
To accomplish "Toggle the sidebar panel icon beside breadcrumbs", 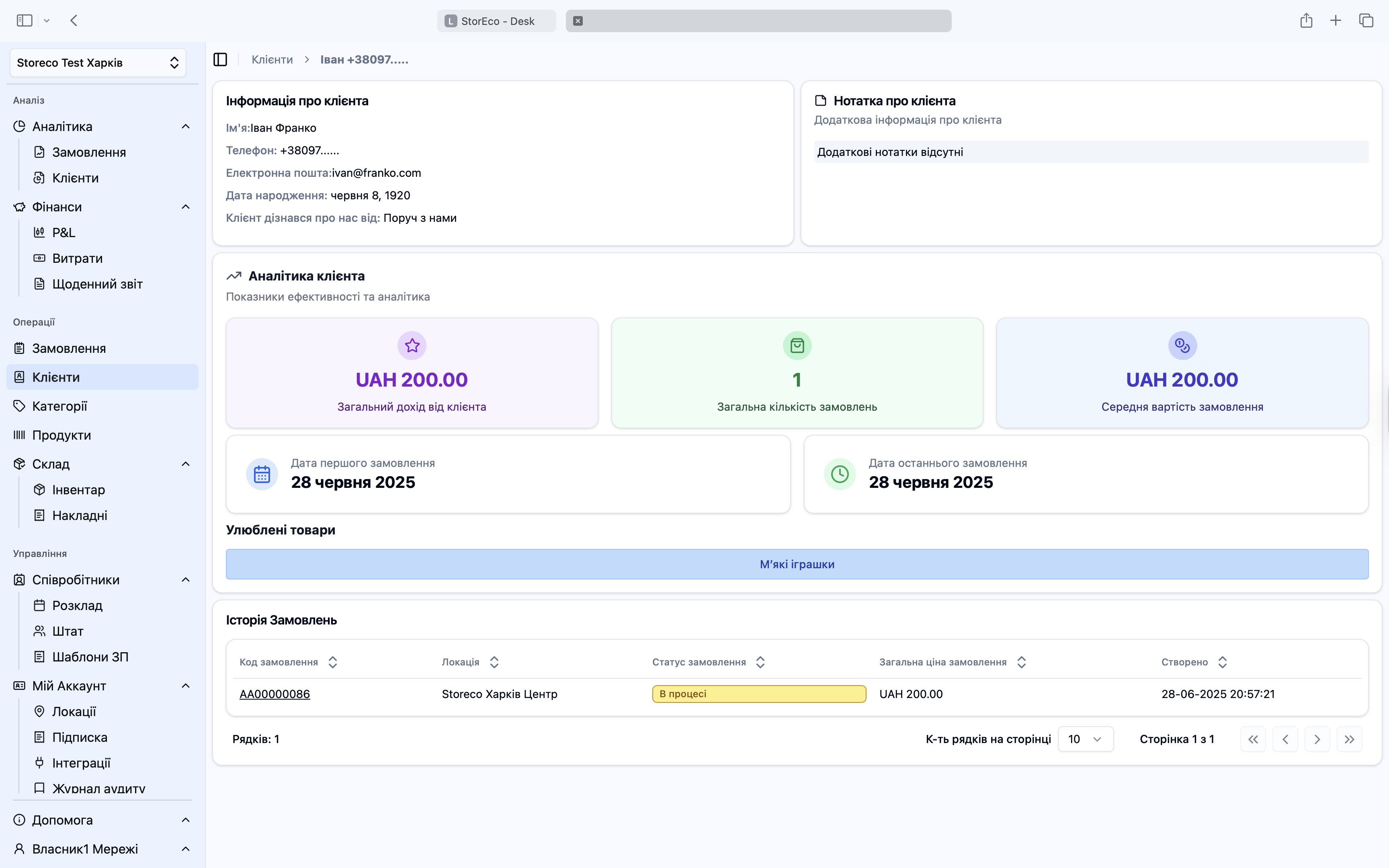I will pos(220,60).
